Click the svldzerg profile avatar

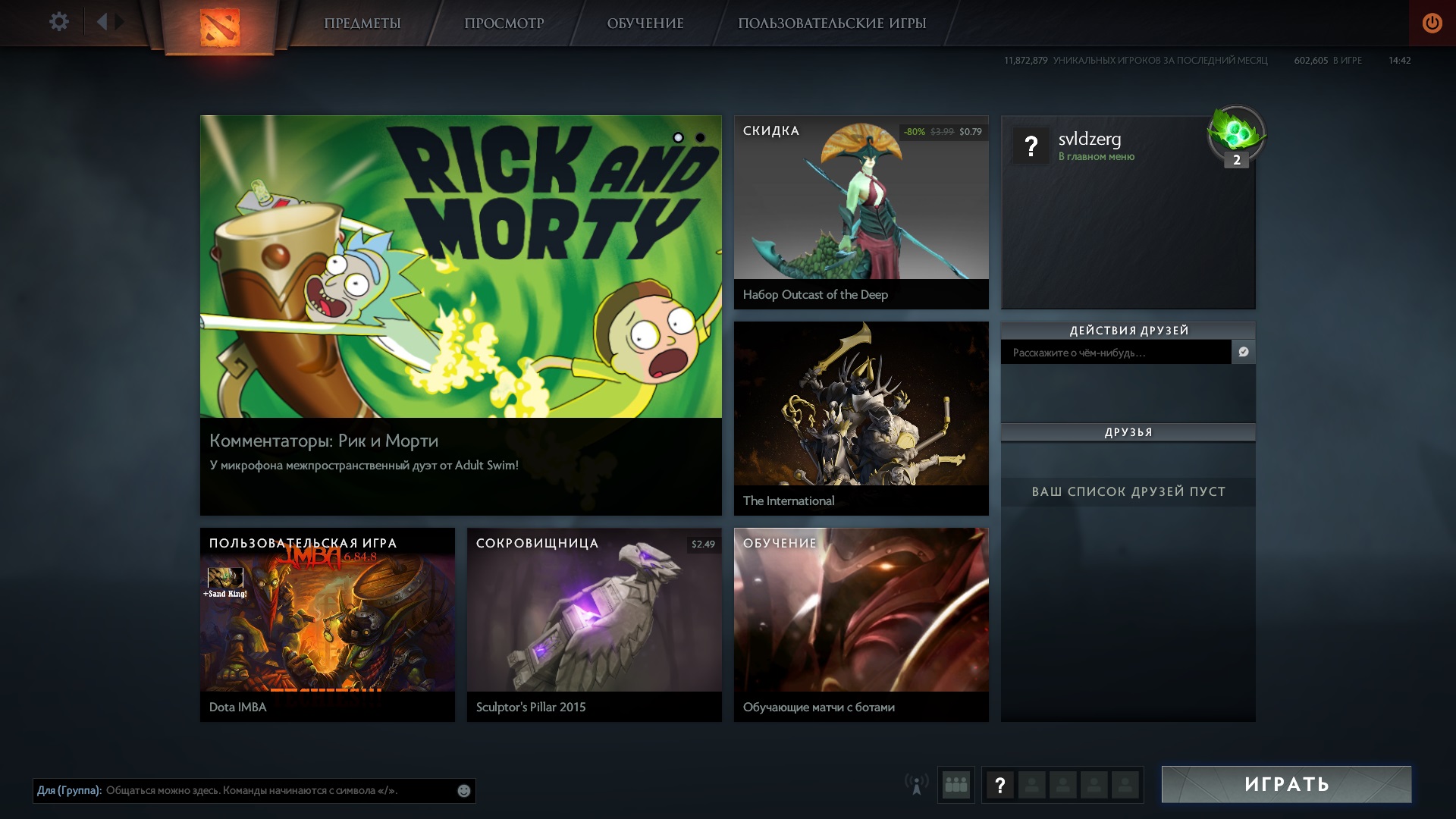click(1031, 146)
